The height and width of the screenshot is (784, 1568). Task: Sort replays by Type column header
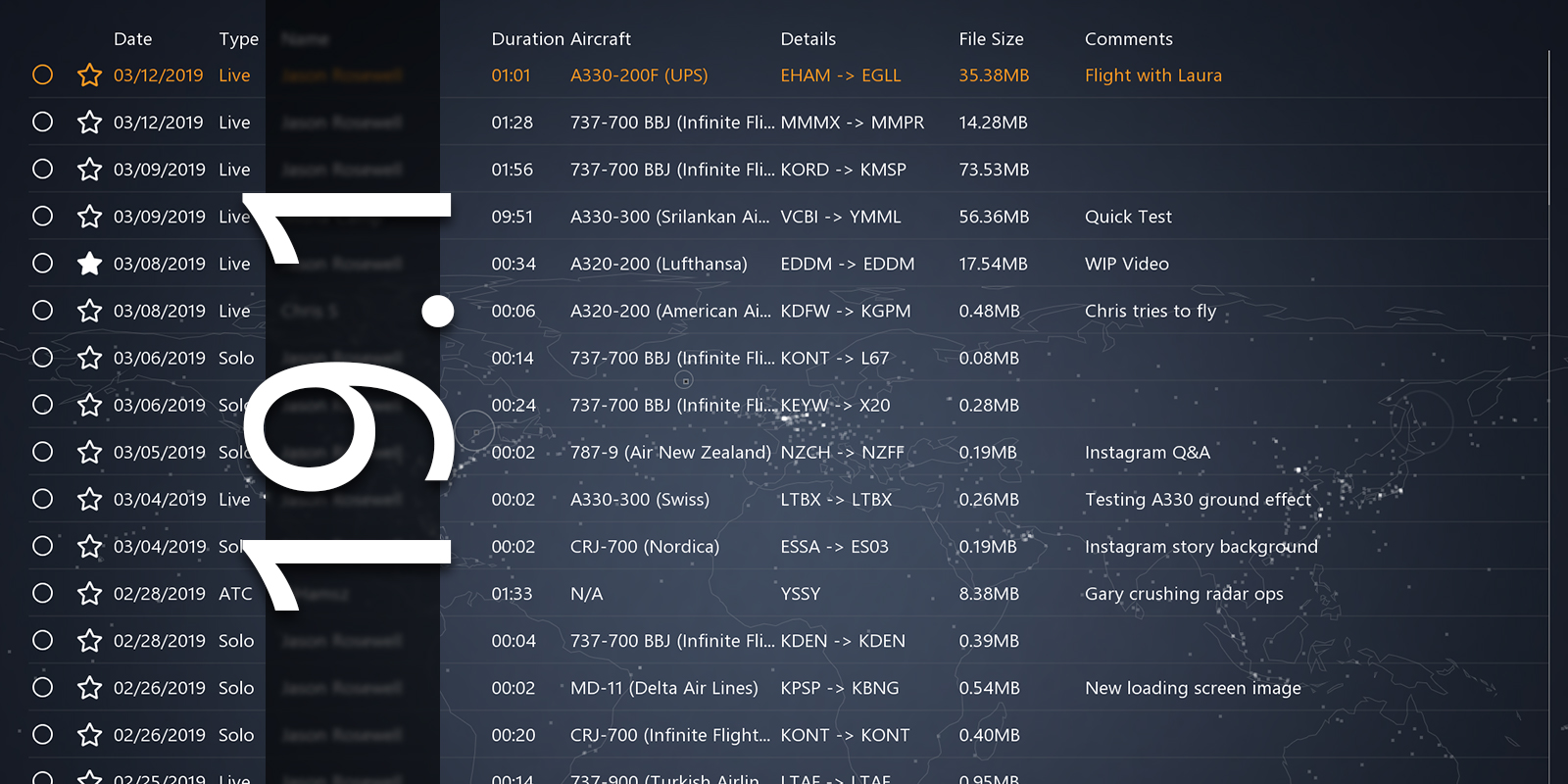238,39
